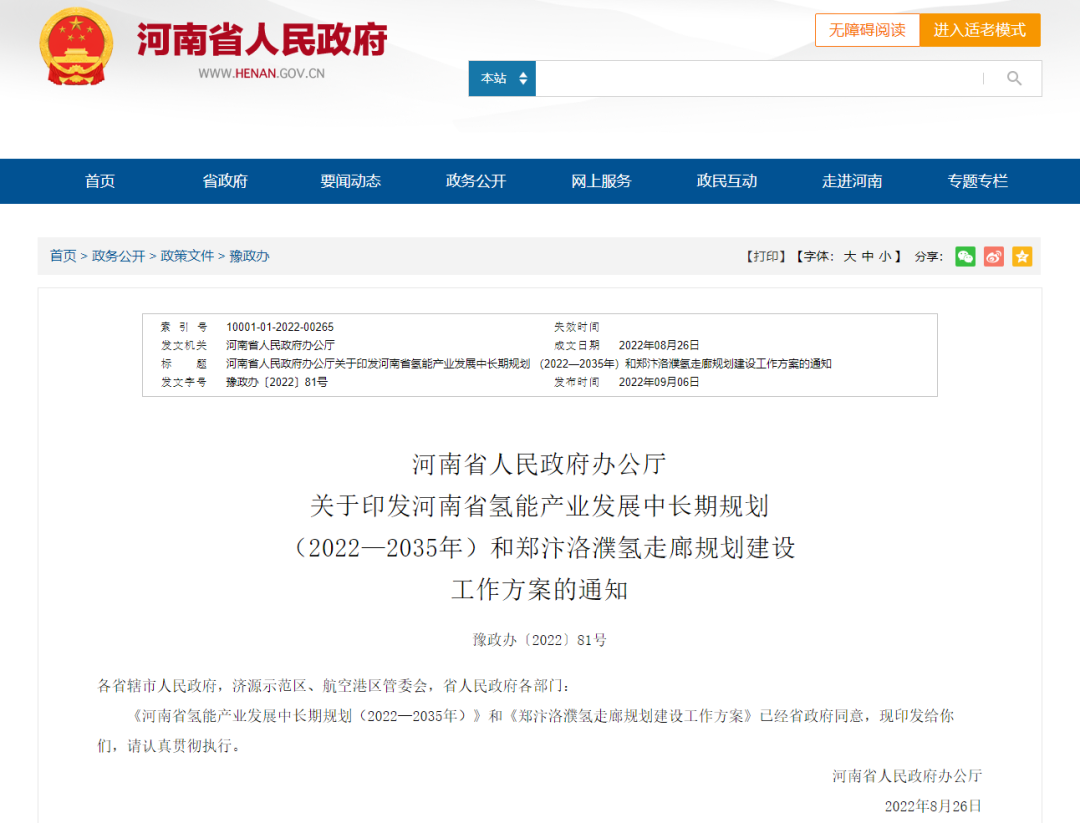Click the centered 豫政办〔2022〕81号 line below the heading
Screen dimensions: 1080x823
point(539,640)
